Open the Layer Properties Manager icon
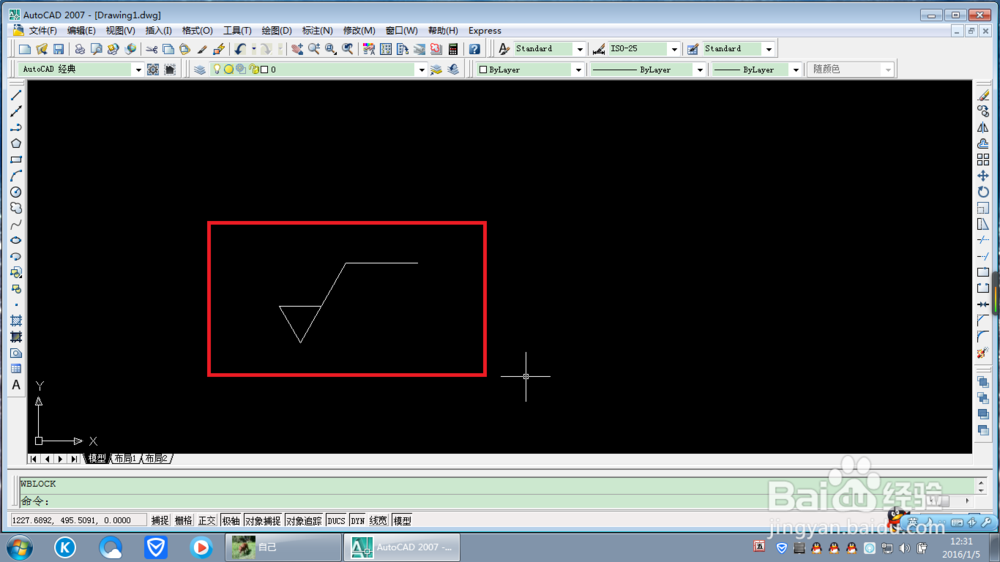Screen dimensions: 1000x562 [x=200, y=70]
